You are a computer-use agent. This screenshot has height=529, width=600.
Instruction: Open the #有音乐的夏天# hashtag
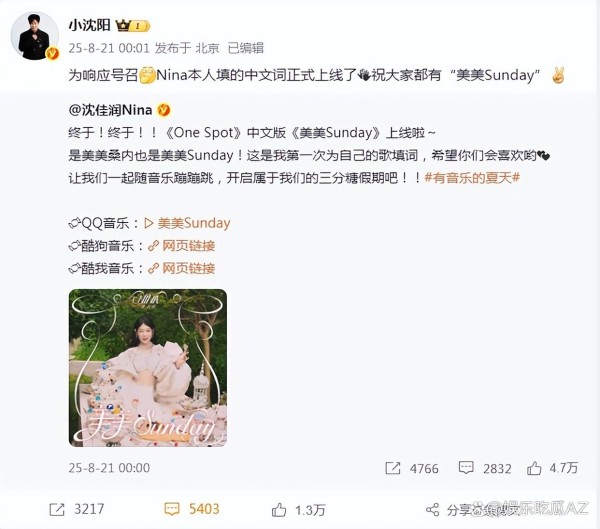pyautogui.click(x=472, y=178)
